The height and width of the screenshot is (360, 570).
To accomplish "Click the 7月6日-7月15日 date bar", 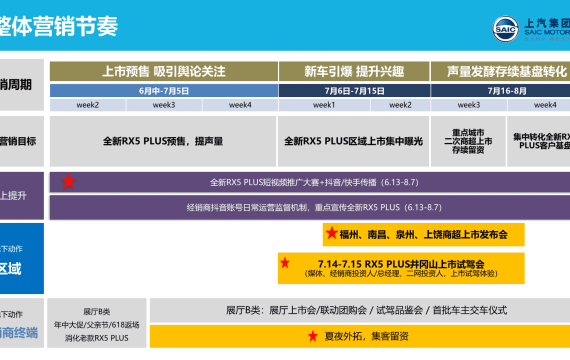I will click(354, 91).
